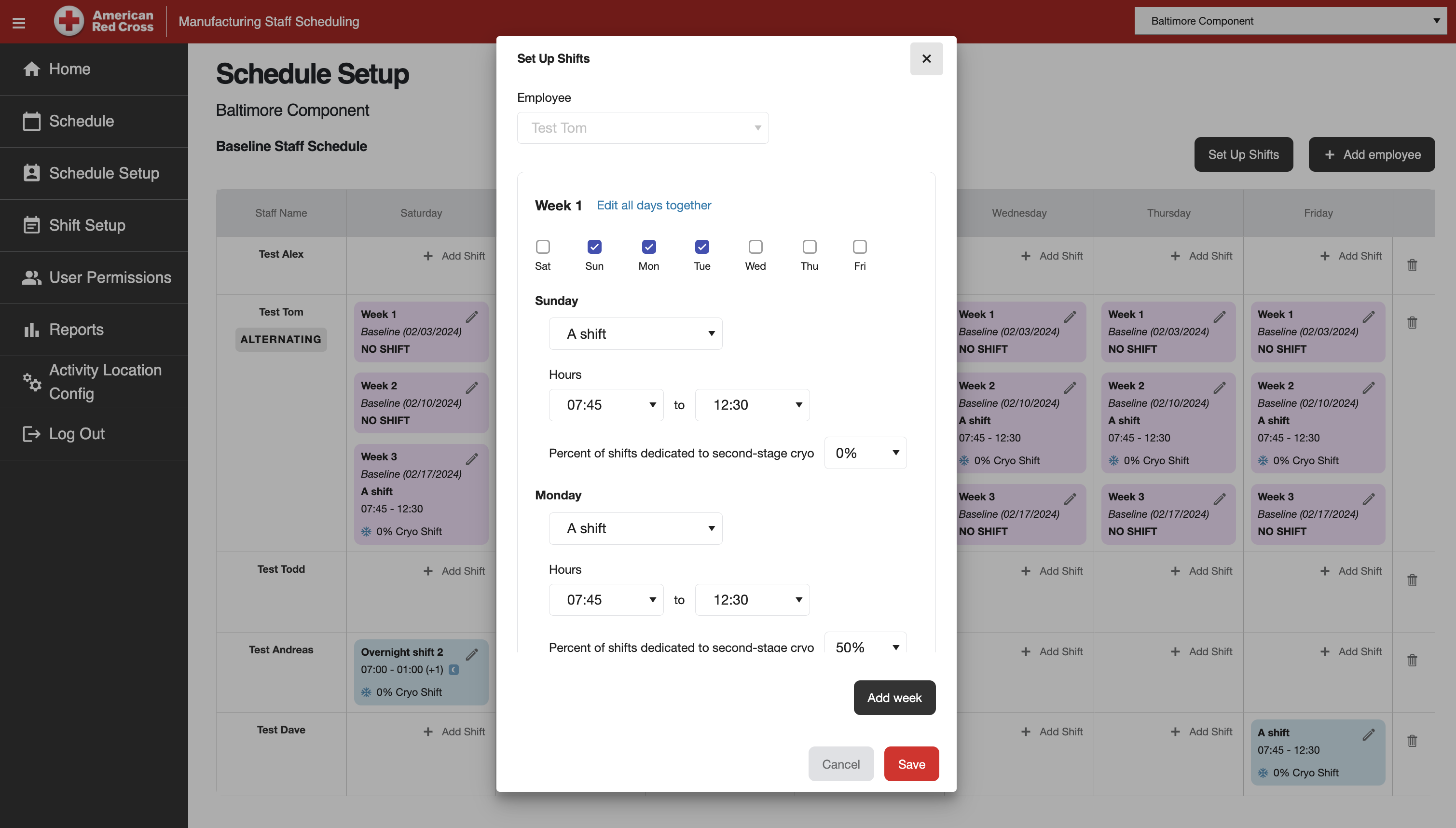Edit Test Tom's Wednesday Week 3 pencil icon
This screenshot has width=1456, height=828.
pos(1070,499)
